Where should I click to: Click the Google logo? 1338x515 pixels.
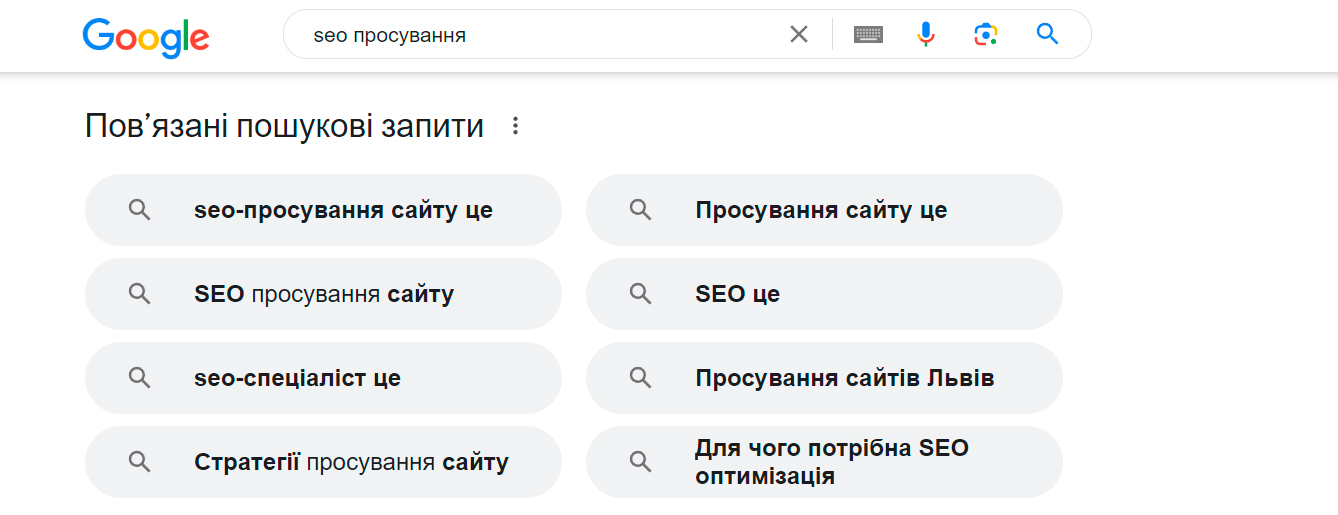[146, 36]
